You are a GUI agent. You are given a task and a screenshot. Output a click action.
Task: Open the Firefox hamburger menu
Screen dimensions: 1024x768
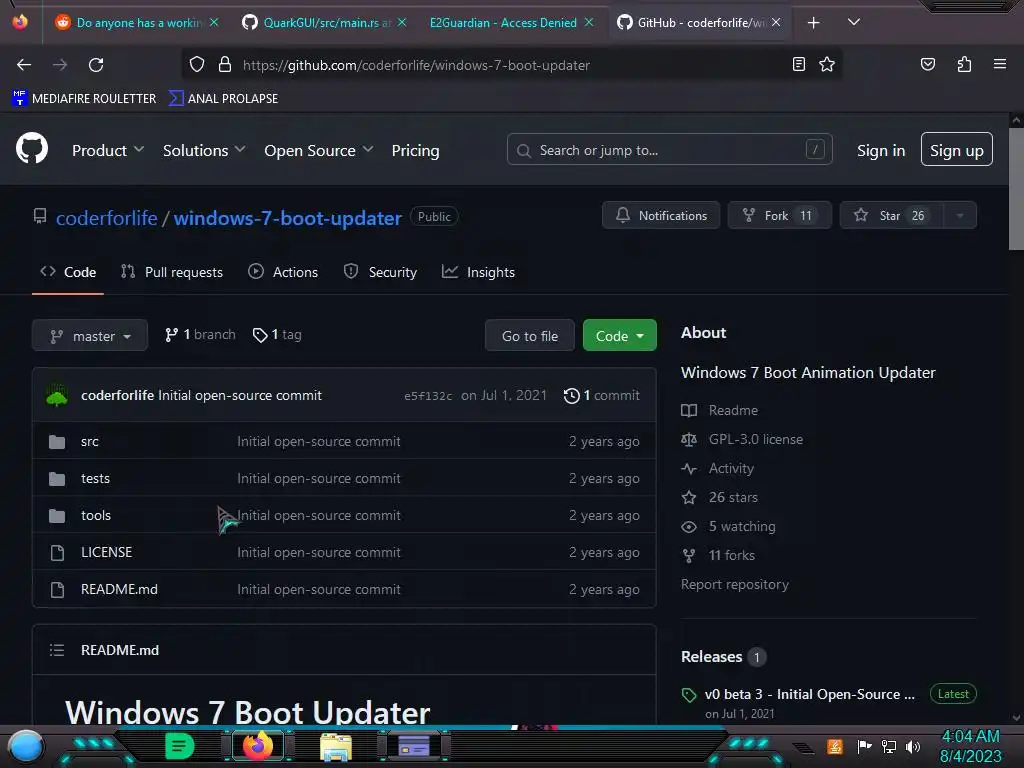click(x=999, y=64)
